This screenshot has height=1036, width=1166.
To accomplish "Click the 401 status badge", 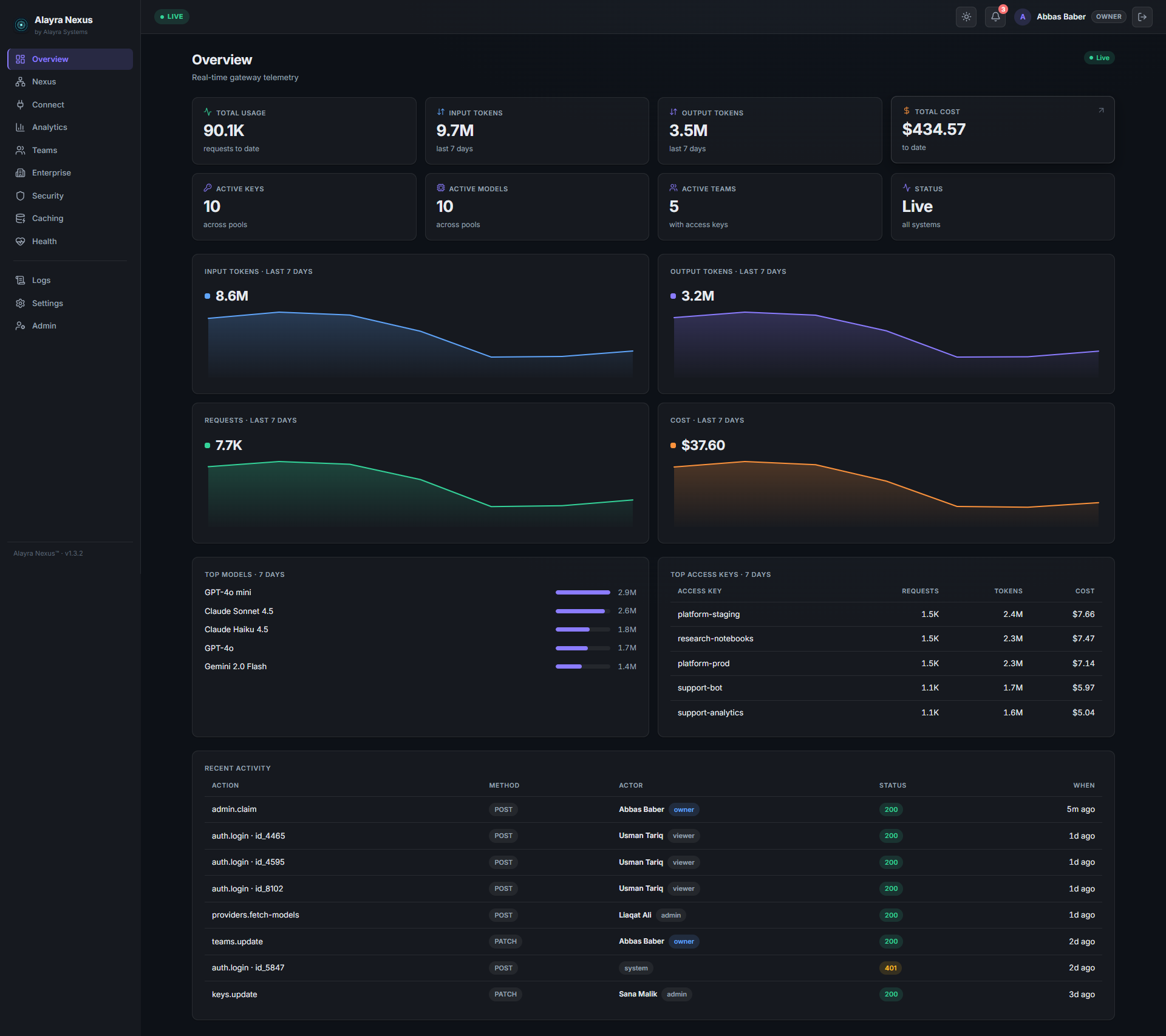I will point(891,968).
